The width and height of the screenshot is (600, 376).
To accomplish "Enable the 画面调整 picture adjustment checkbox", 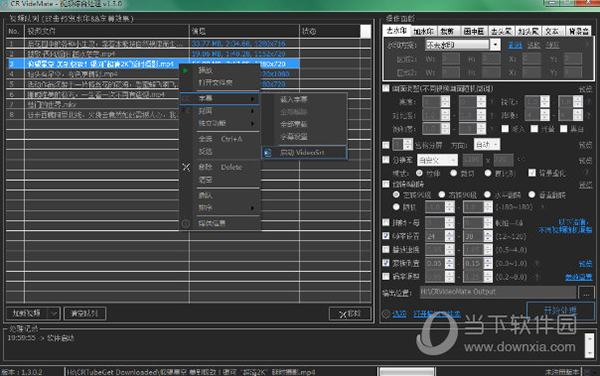I will (386, 89).
